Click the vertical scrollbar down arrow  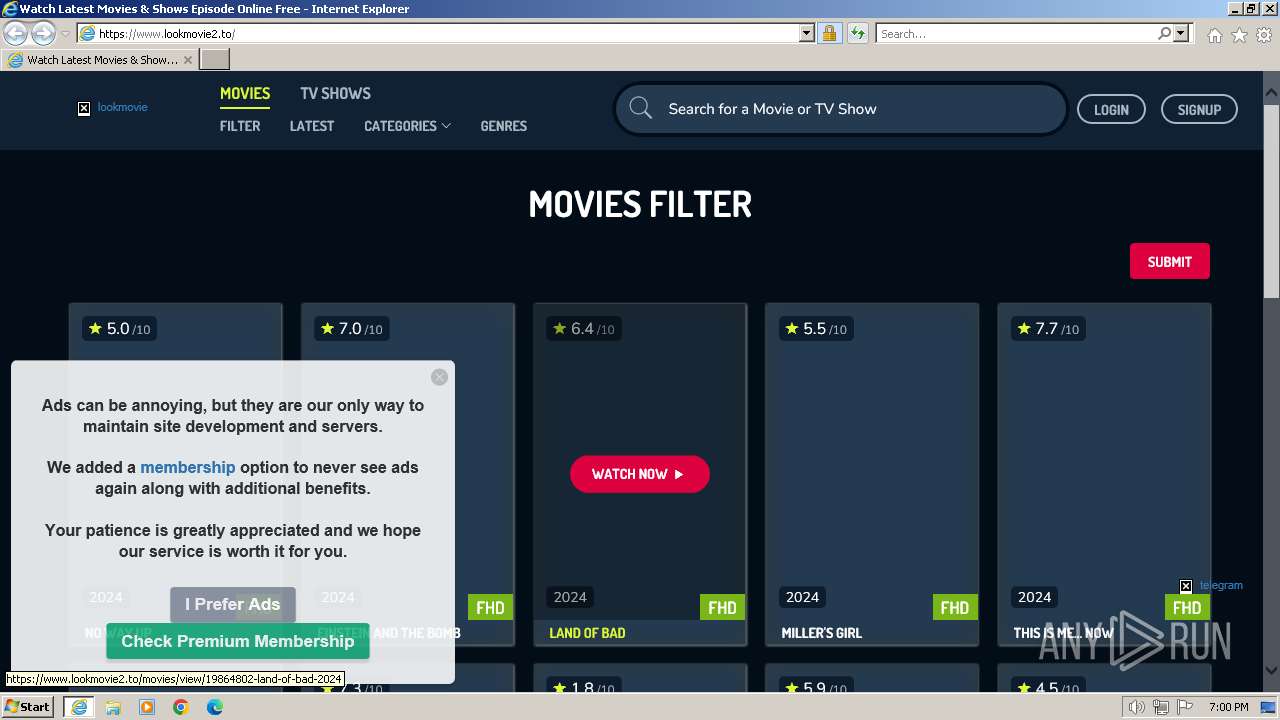click(1271, 671)
